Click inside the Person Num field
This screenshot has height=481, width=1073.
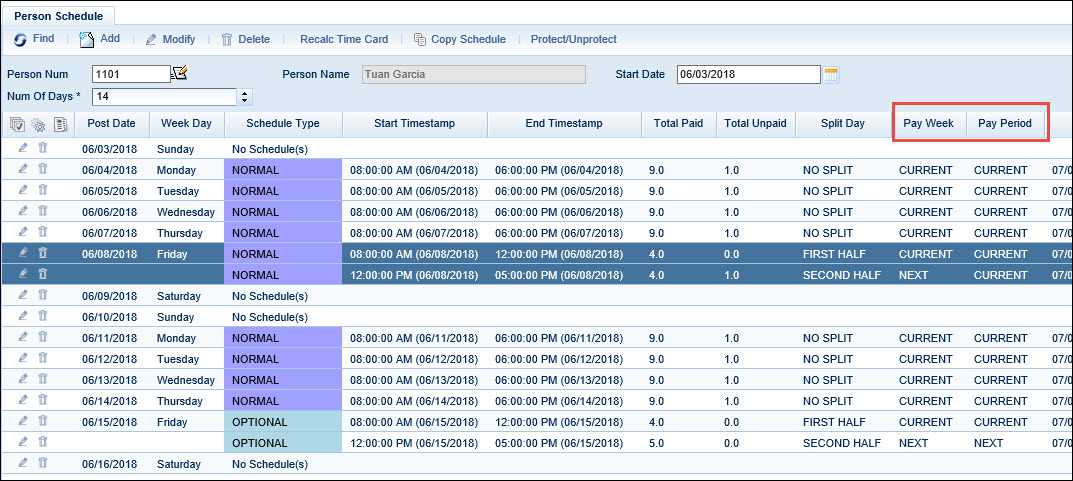click(x=130, y=74)
